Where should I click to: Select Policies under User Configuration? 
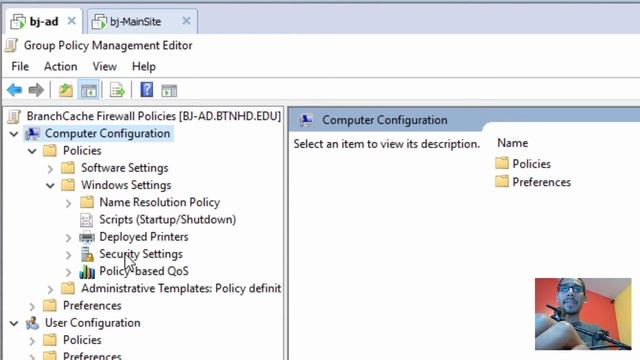point(82,340)
